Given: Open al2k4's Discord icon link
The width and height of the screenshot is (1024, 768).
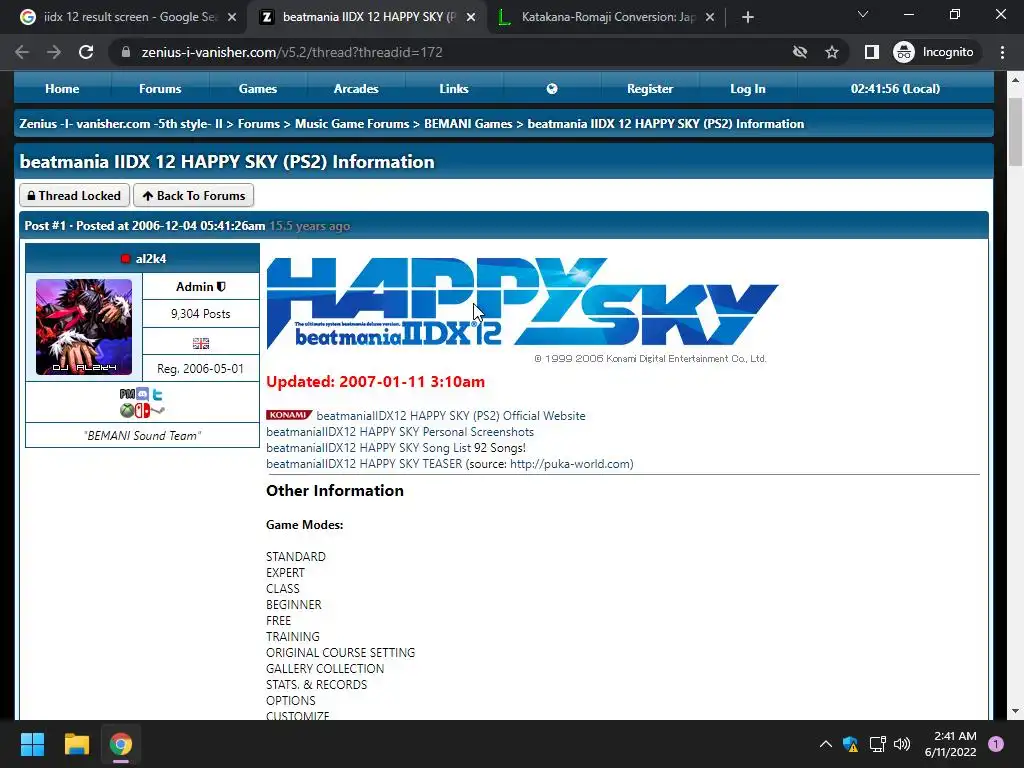Looking at the screenshot, I should pos(142,394).
